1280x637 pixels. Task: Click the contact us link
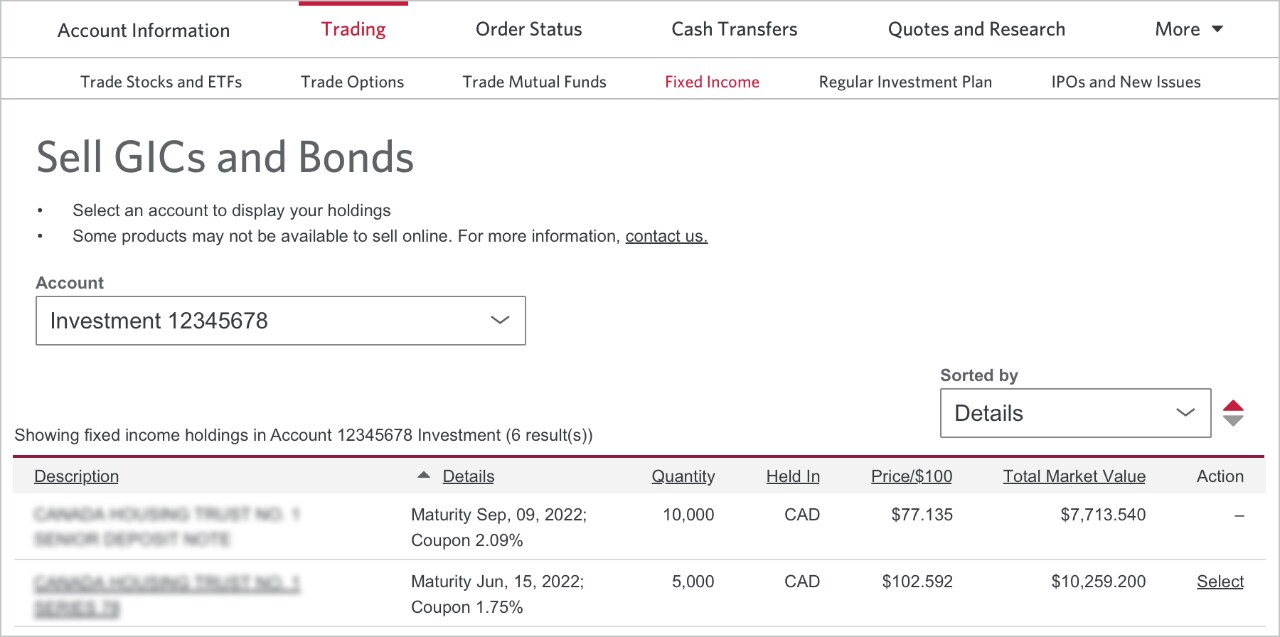pyautogui.click(x=666, y=236)
